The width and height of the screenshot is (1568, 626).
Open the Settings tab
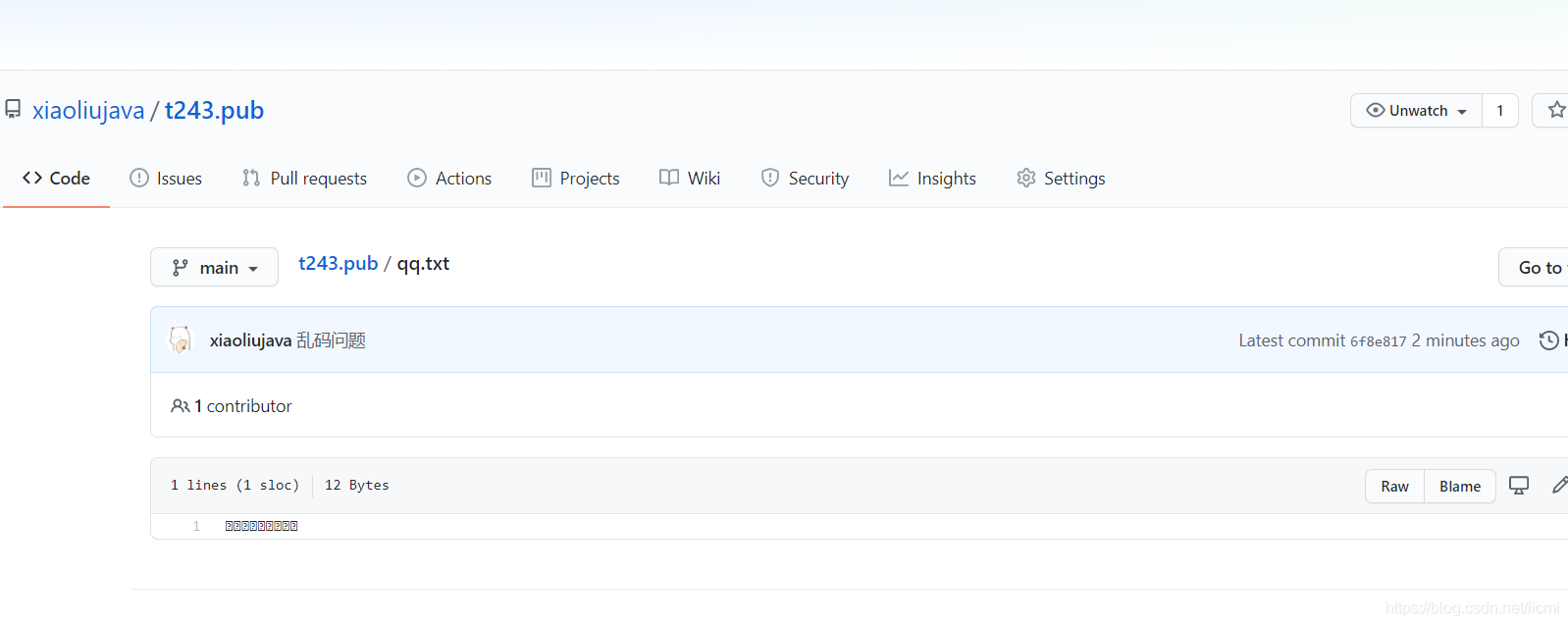tap(1061, 179)
